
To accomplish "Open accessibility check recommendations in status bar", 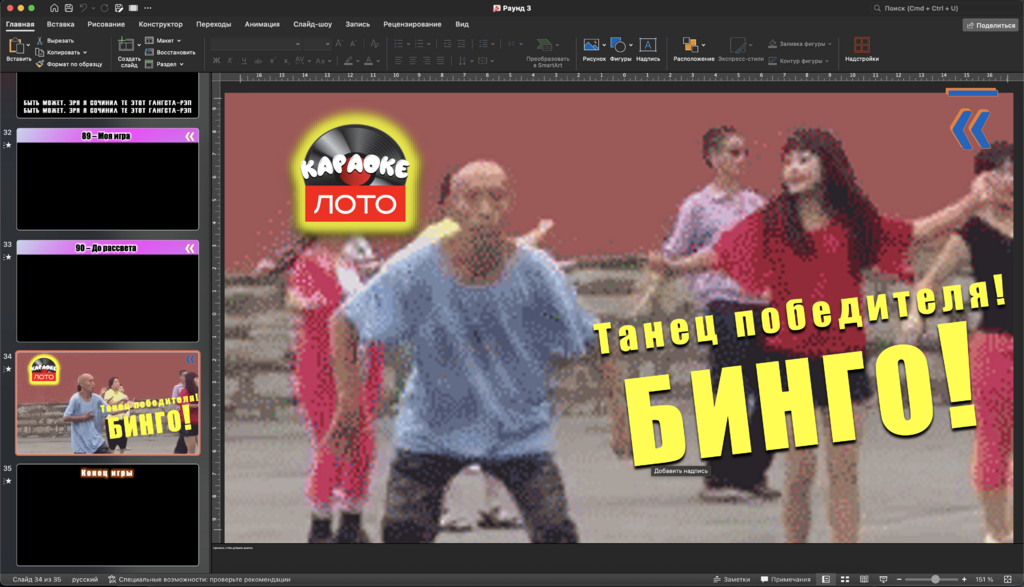I will 199,579.
